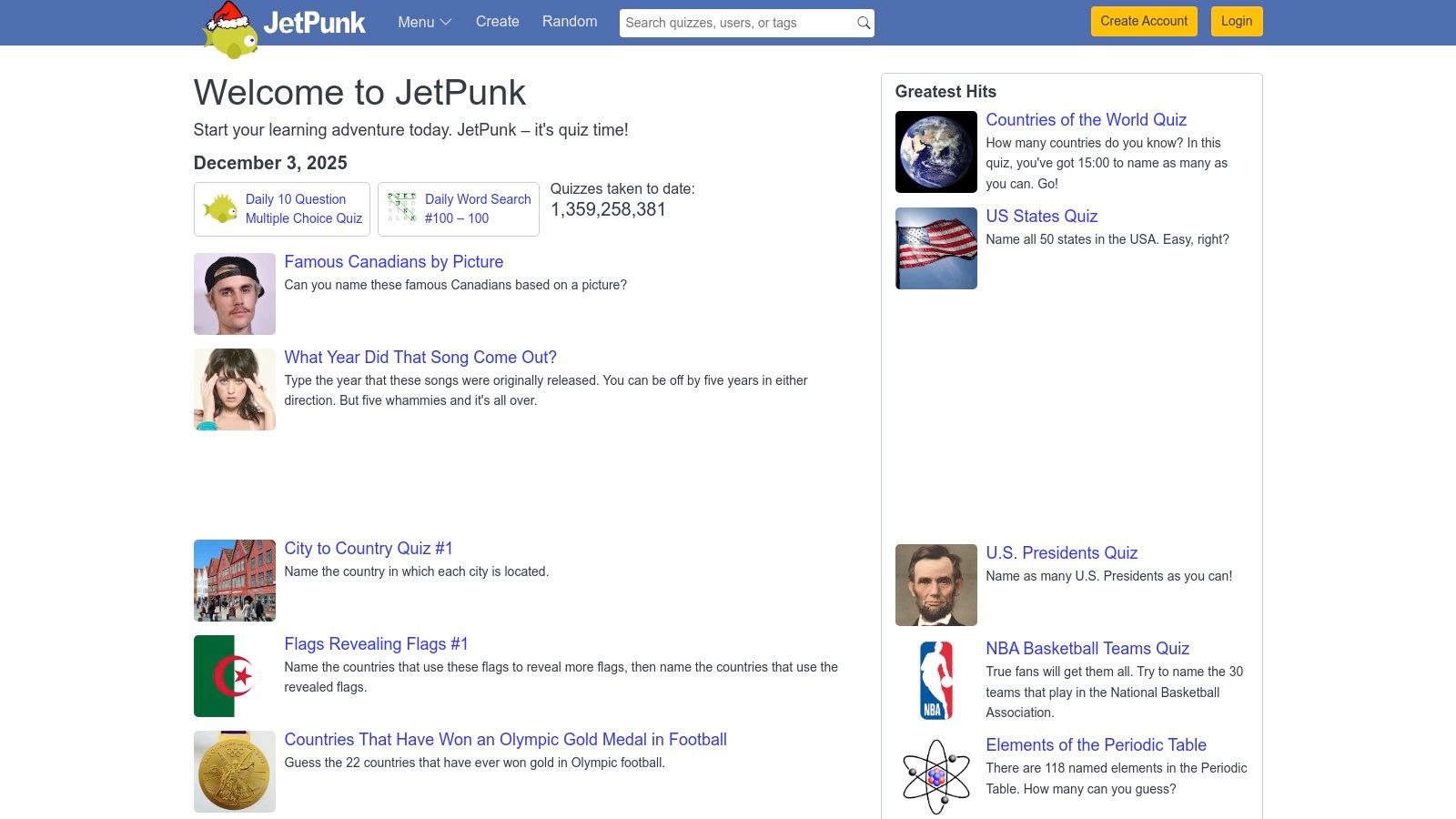Click the atom icon for Elements of the Periodic Table
Screen dimensions: 1456x819
(x=935, y=774)
